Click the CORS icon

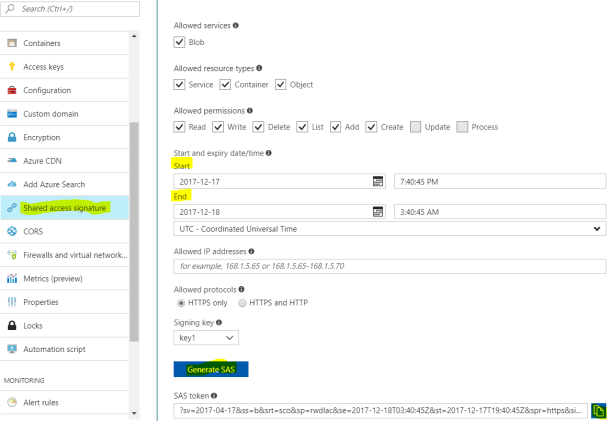(12, 232)
